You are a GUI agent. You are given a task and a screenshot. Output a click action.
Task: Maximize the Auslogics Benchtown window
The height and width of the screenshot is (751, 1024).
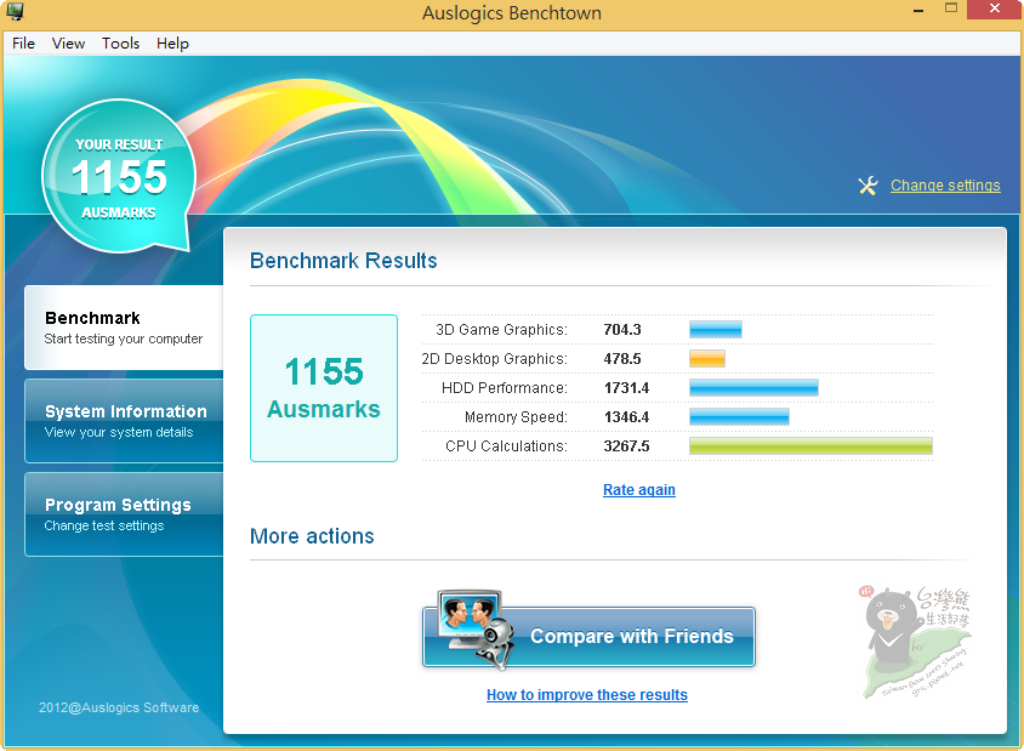951,9
